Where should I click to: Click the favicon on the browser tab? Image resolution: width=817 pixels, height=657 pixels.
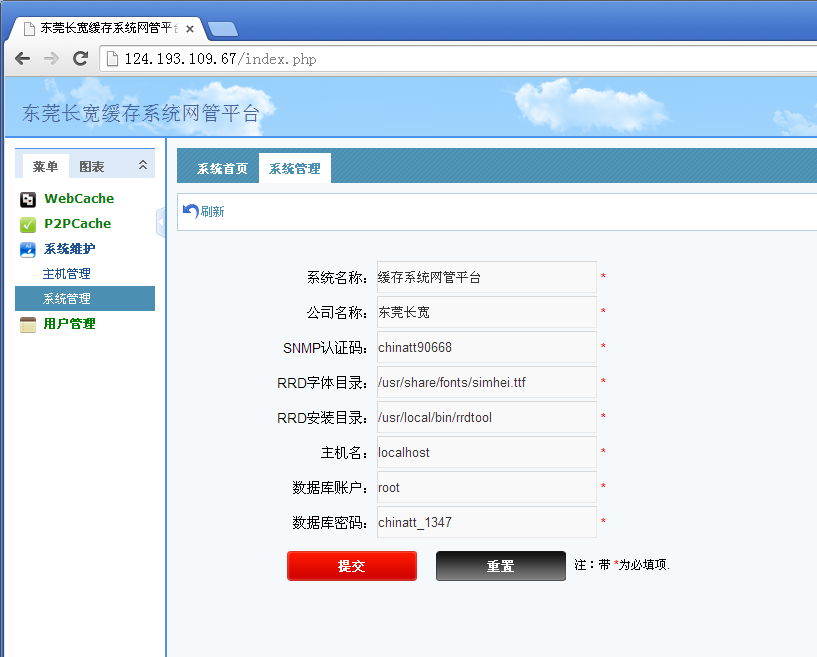pos(30,29)
